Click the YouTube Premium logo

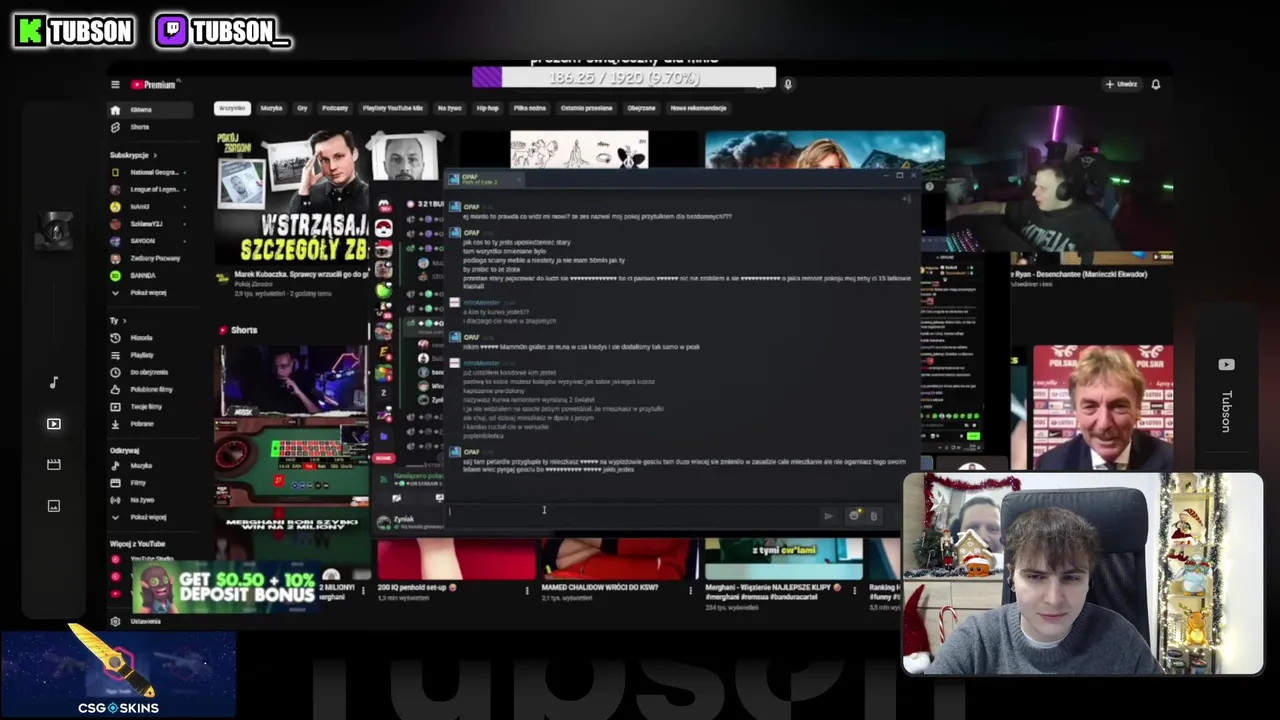click(153, 85)
